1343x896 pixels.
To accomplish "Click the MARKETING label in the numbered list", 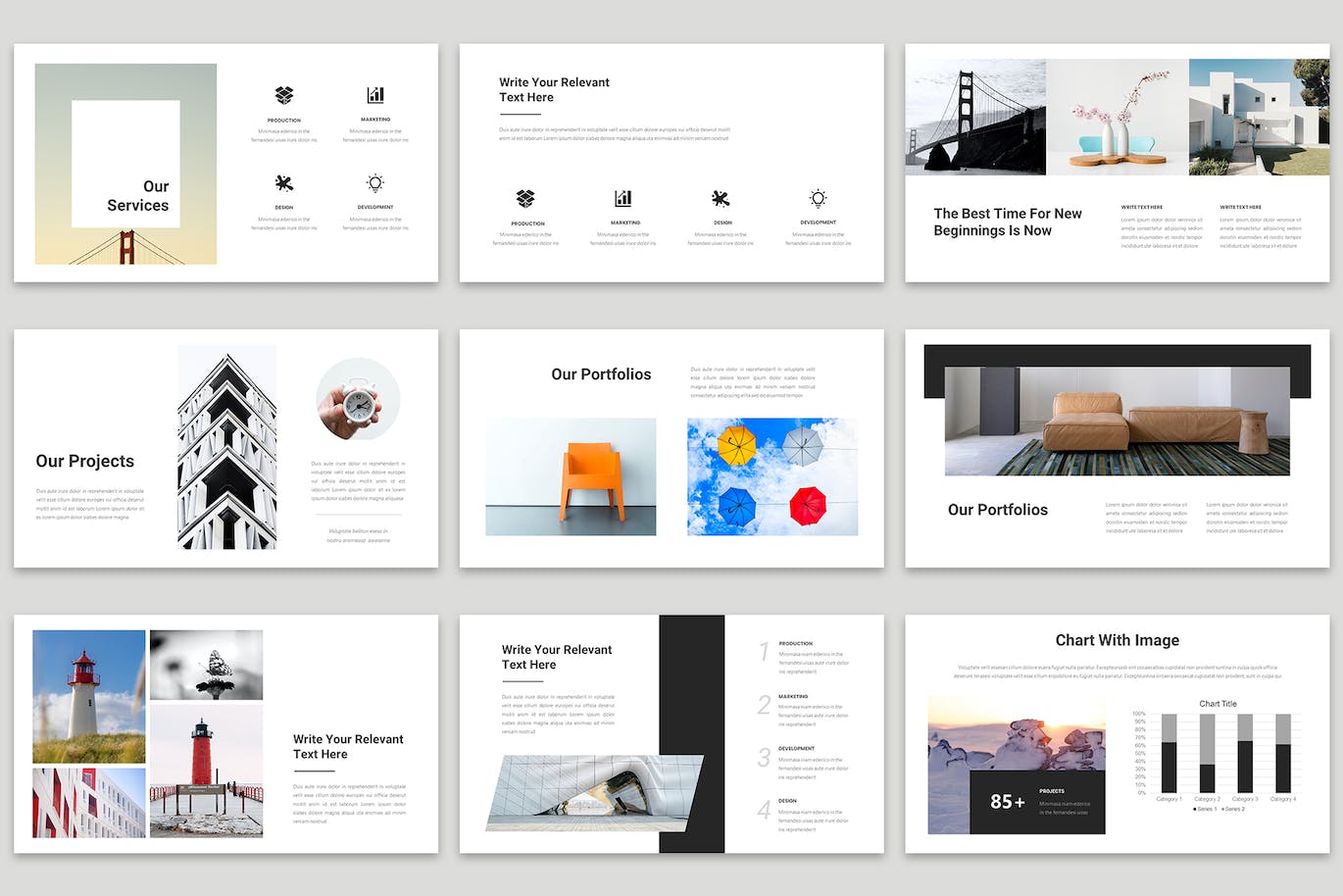I will (793, 697).
